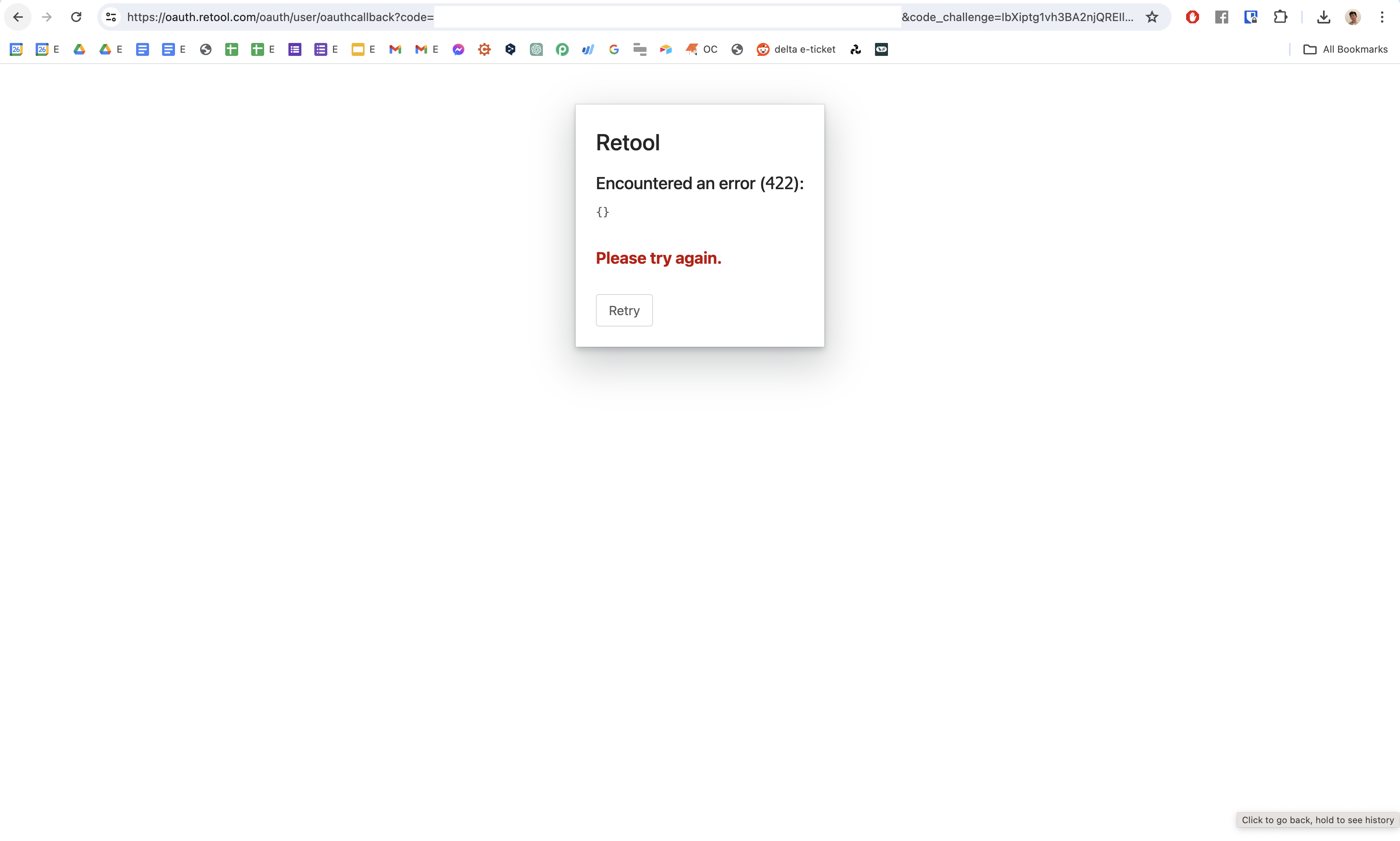The image size is (1400, 841).
Task: Click the red ad blocker extension icon
Action: [x=1192, y=17]
